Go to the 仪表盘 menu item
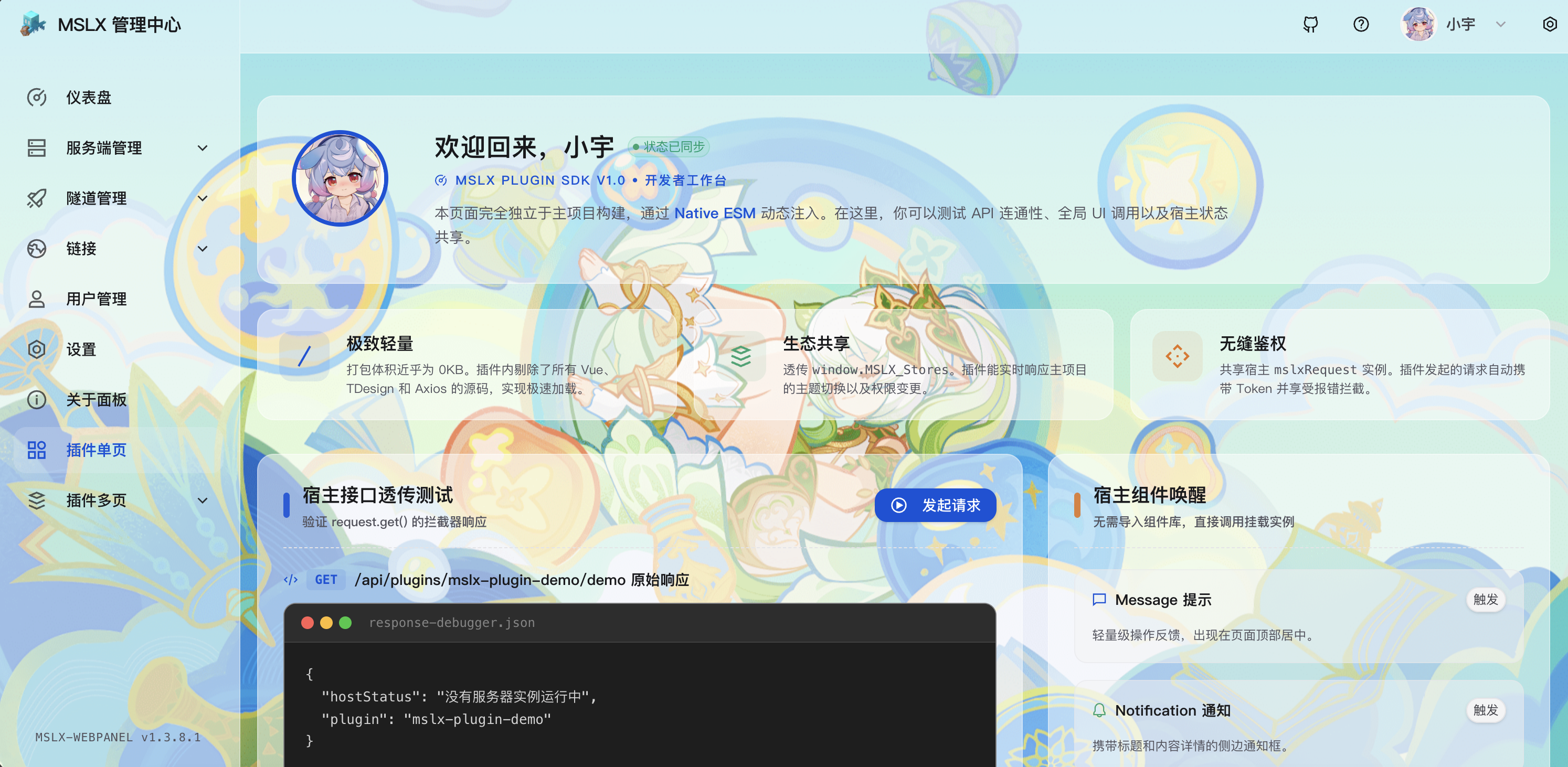This screenshot has height=767, width=1568. point(119,98)
